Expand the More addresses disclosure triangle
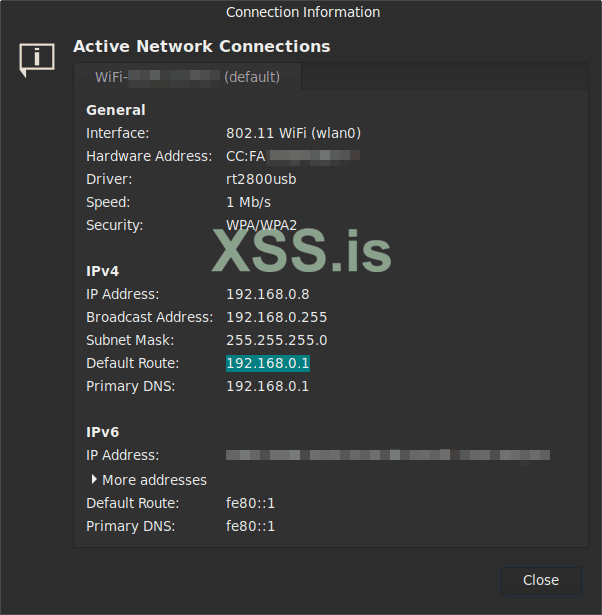 (94, 480)
